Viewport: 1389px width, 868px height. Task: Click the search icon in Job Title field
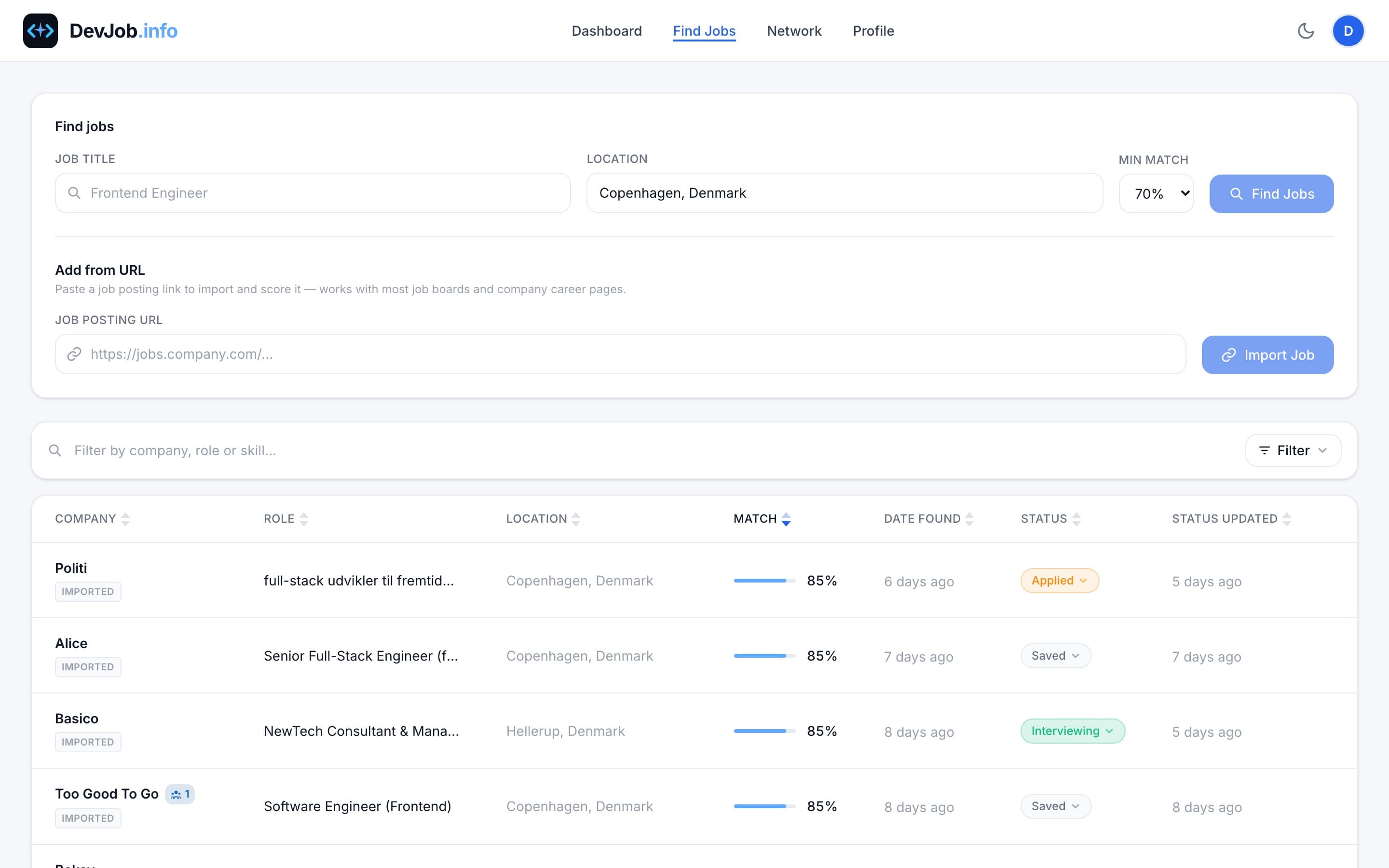[x=74, y=193]
